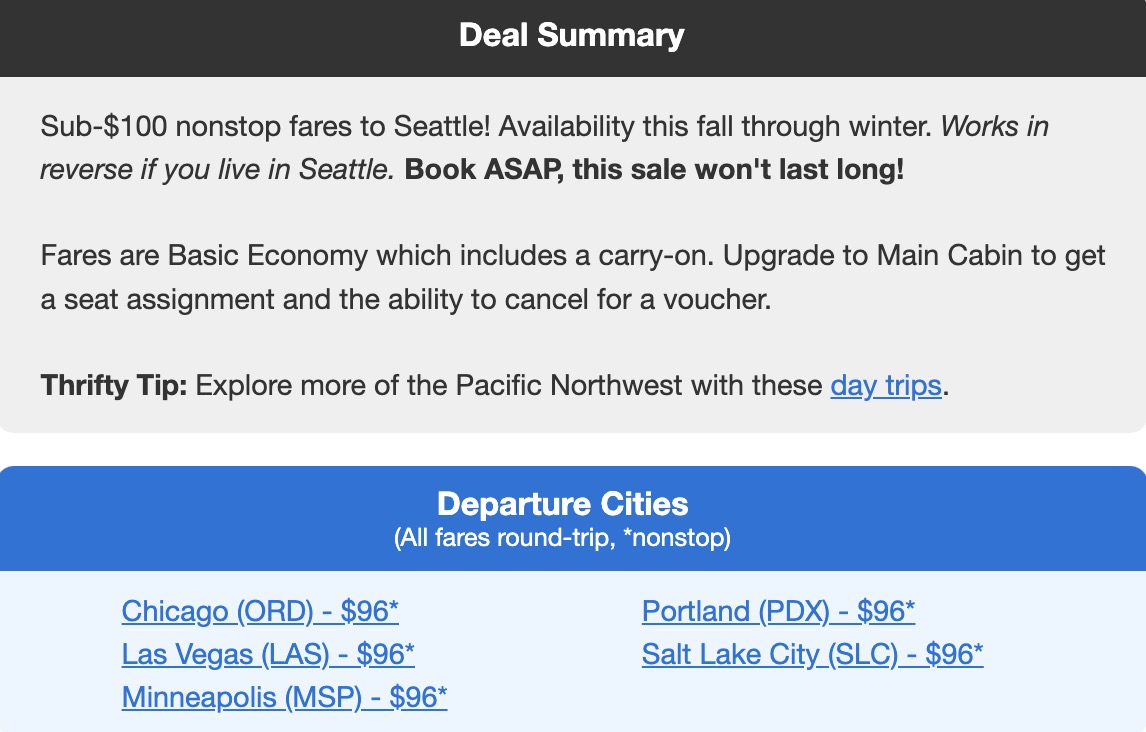Open the Las Vegas (LAS) fare deal

[x=267, y=655]
